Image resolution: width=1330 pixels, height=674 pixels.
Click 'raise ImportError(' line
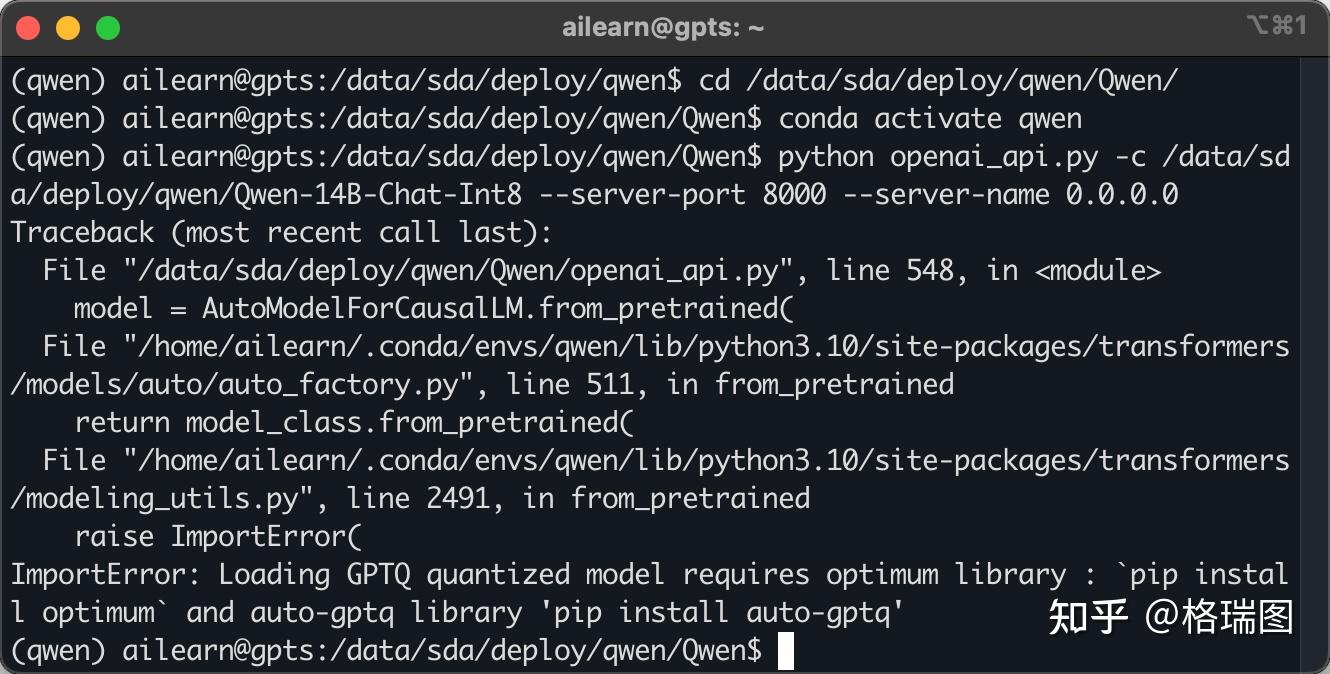click(217, 537)
